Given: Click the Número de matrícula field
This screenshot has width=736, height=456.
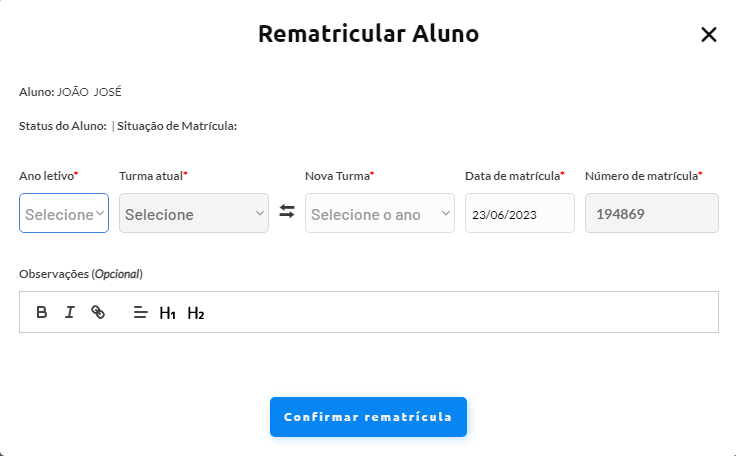Looking at the screenshot, I should [x=652, y=213].
